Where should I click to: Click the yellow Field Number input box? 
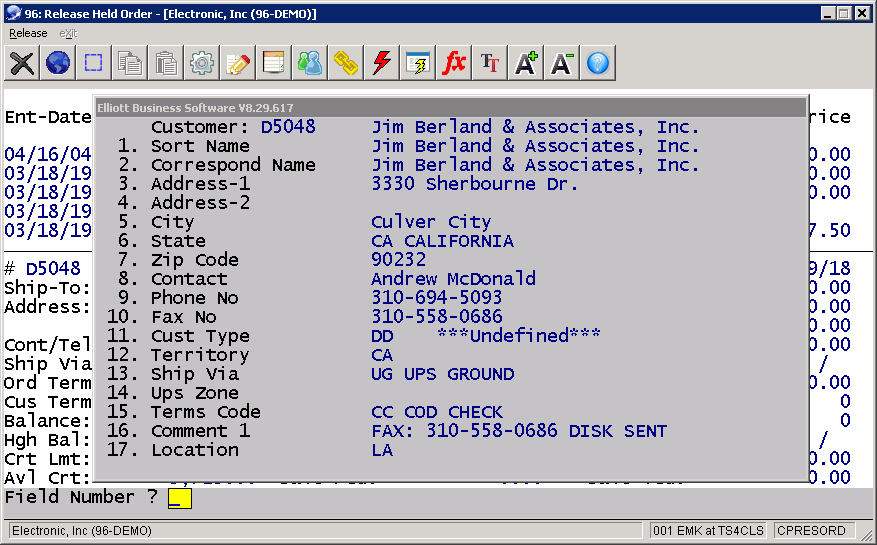180,498
